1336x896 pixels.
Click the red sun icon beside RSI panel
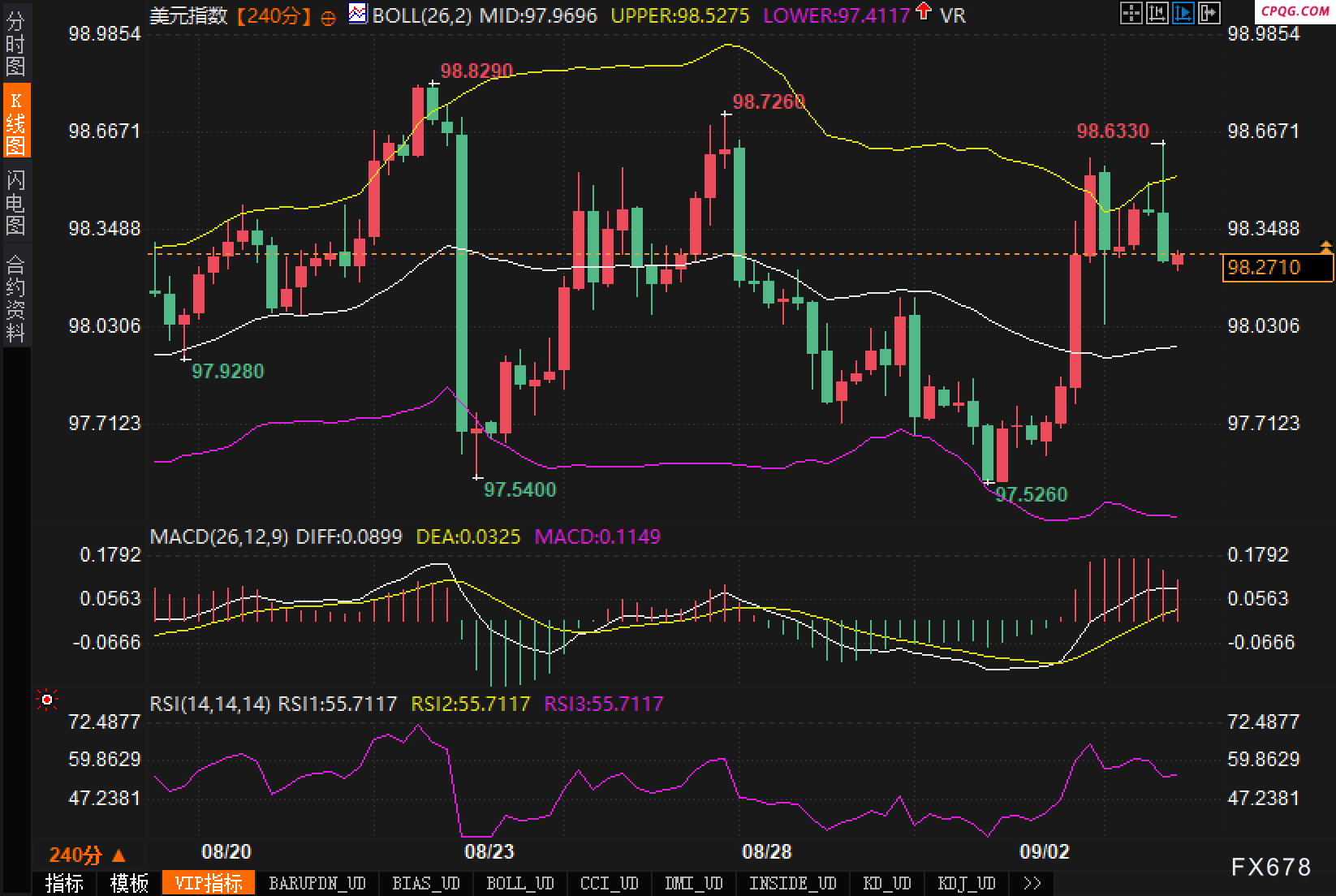click(47, 700)
